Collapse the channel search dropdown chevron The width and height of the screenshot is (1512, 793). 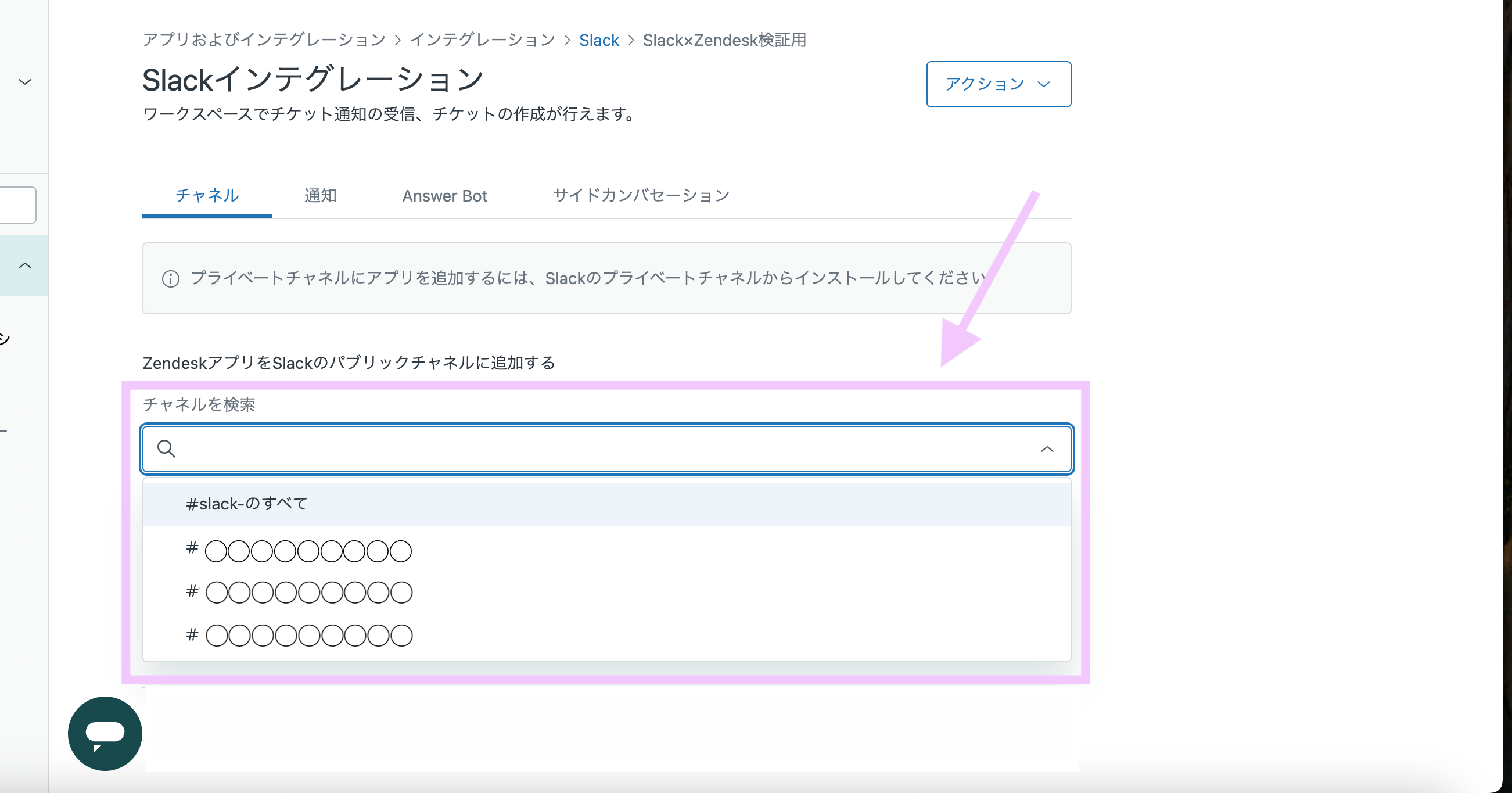[1047, 449]
